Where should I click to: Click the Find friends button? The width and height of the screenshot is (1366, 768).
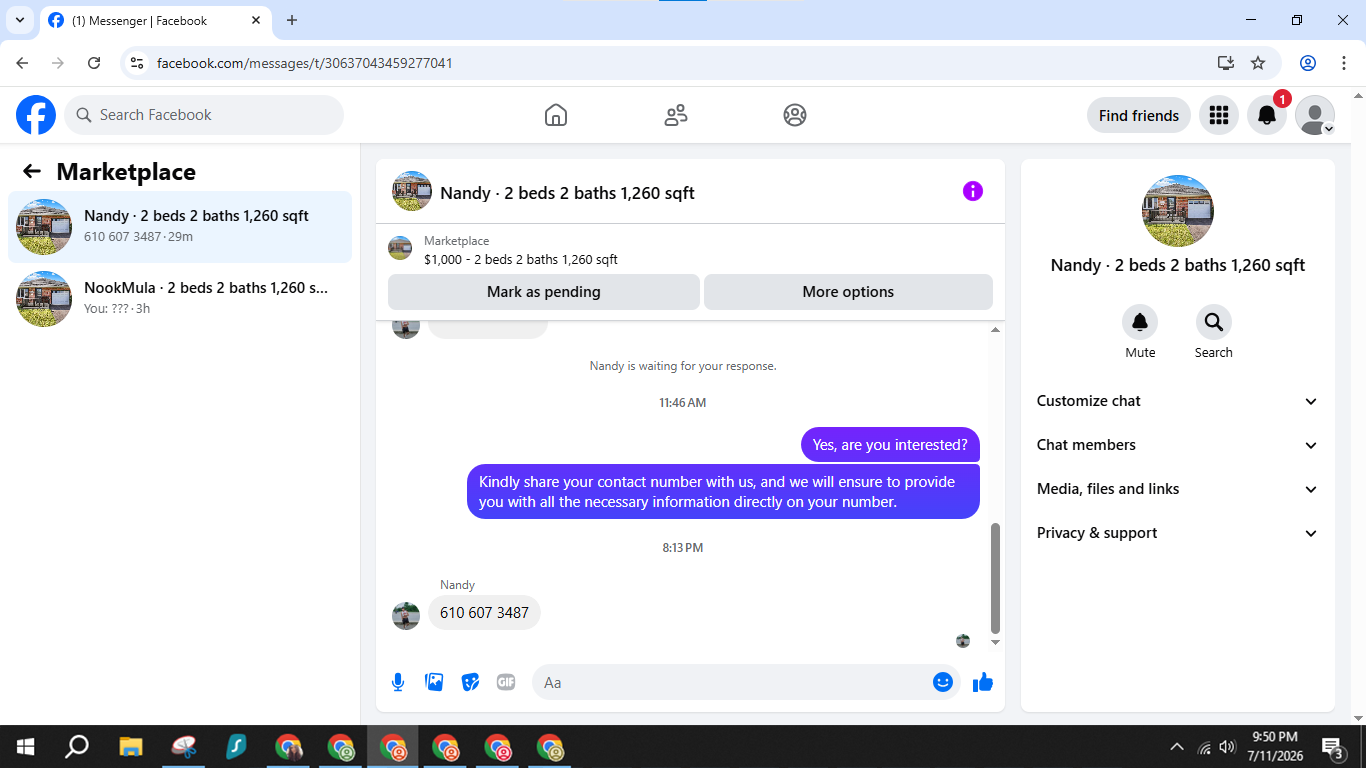coord(1139,115)
